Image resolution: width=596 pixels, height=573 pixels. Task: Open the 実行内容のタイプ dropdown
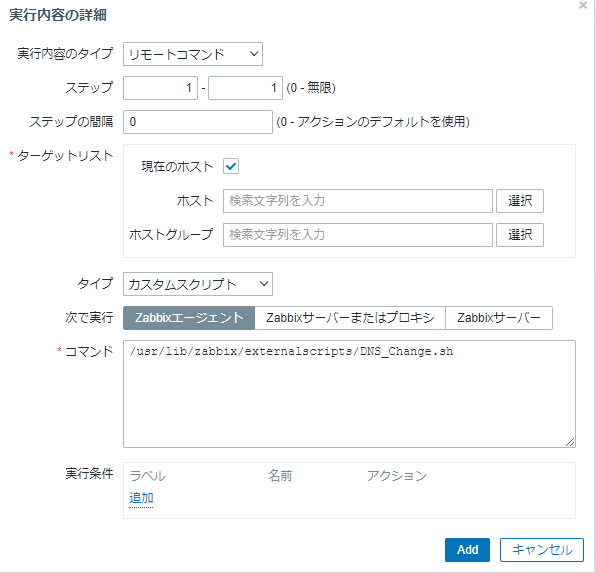click(x=193, y=54)
